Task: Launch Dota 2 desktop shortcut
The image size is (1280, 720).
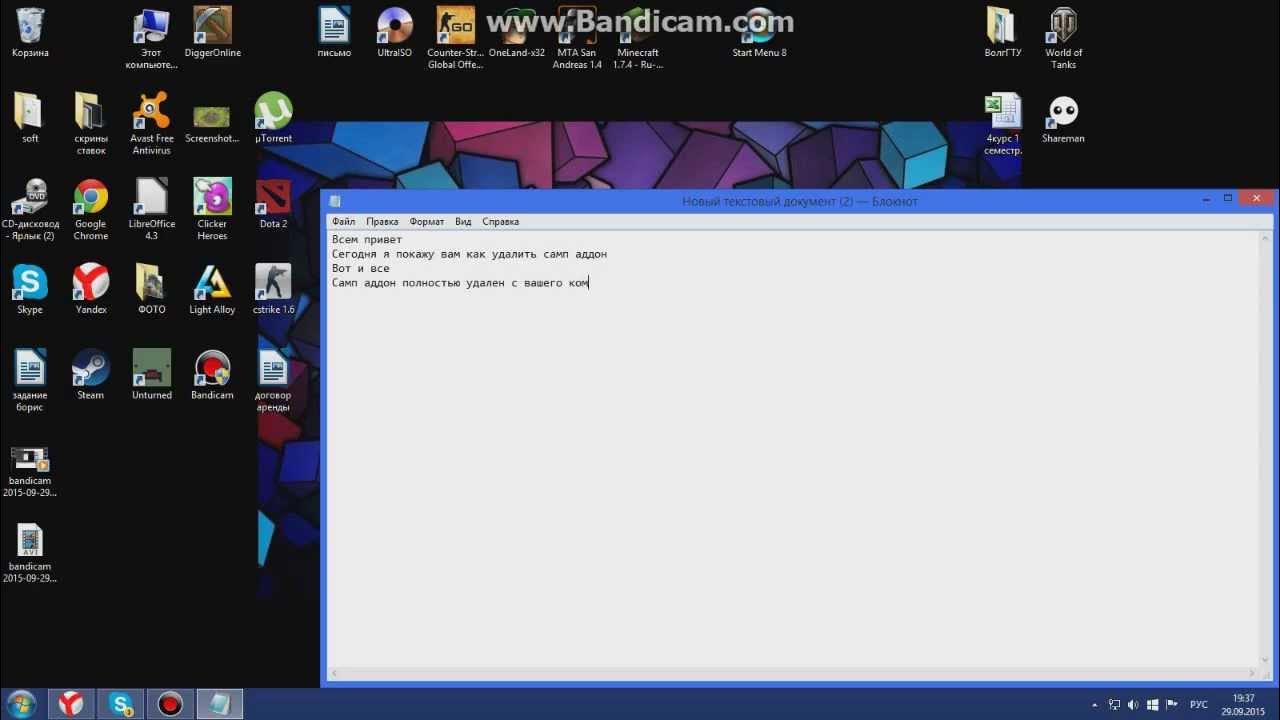Action: (273, 204)
